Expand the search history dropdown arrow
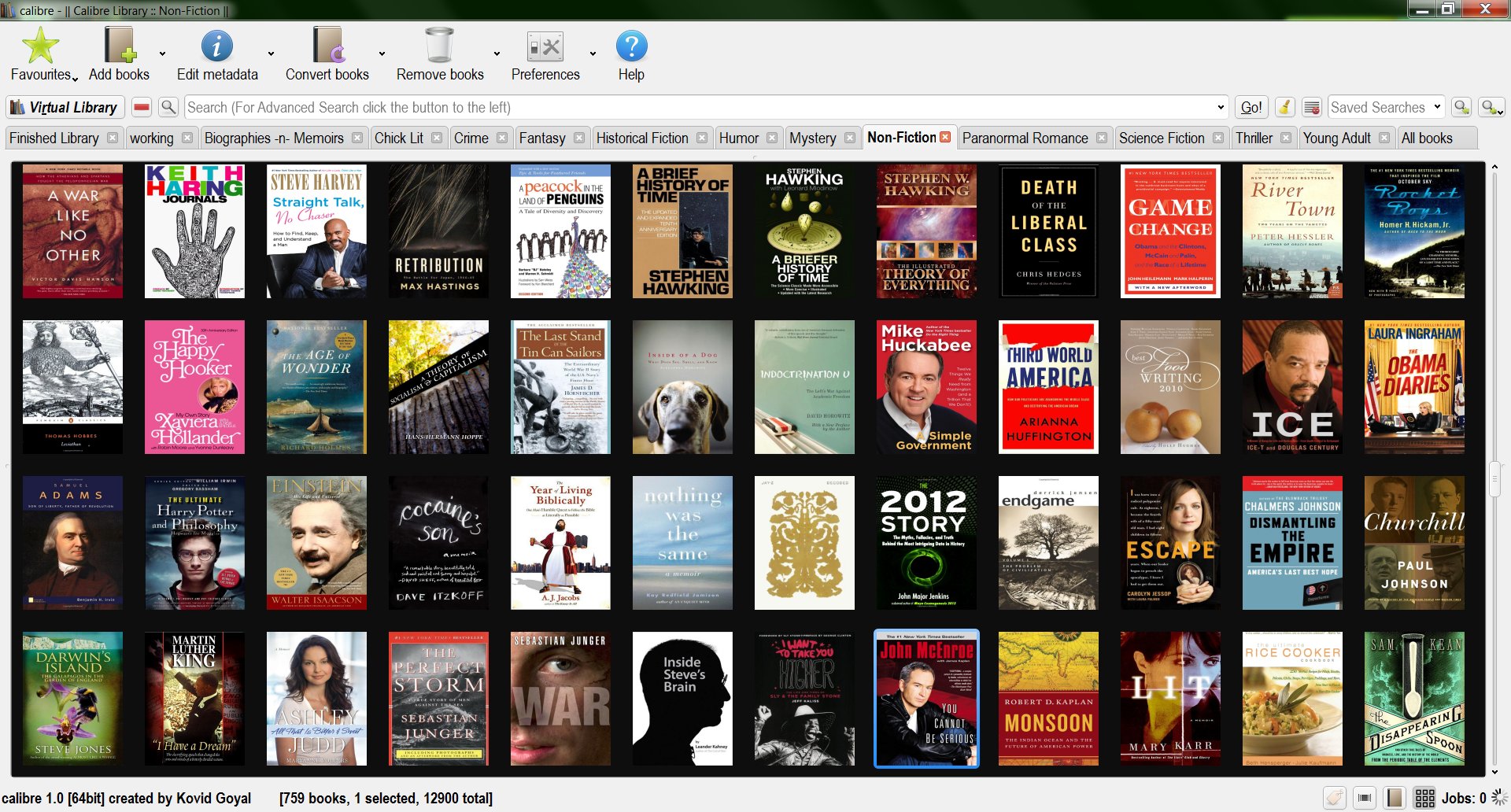This screenshot has width=1511, height=812. (1221, 107)
